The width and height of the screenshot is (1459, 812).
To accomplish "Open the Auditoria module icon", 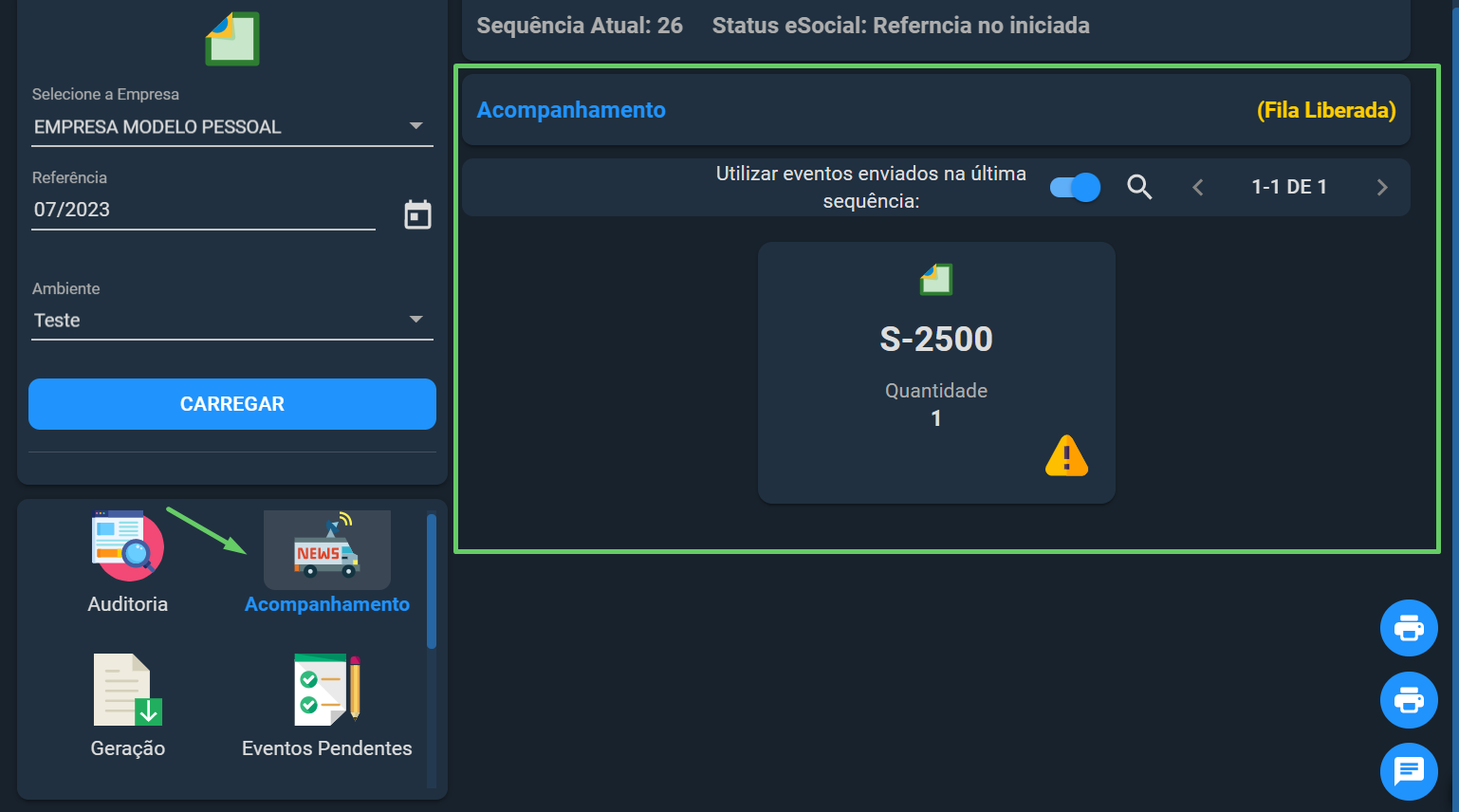I will point(128,545).
